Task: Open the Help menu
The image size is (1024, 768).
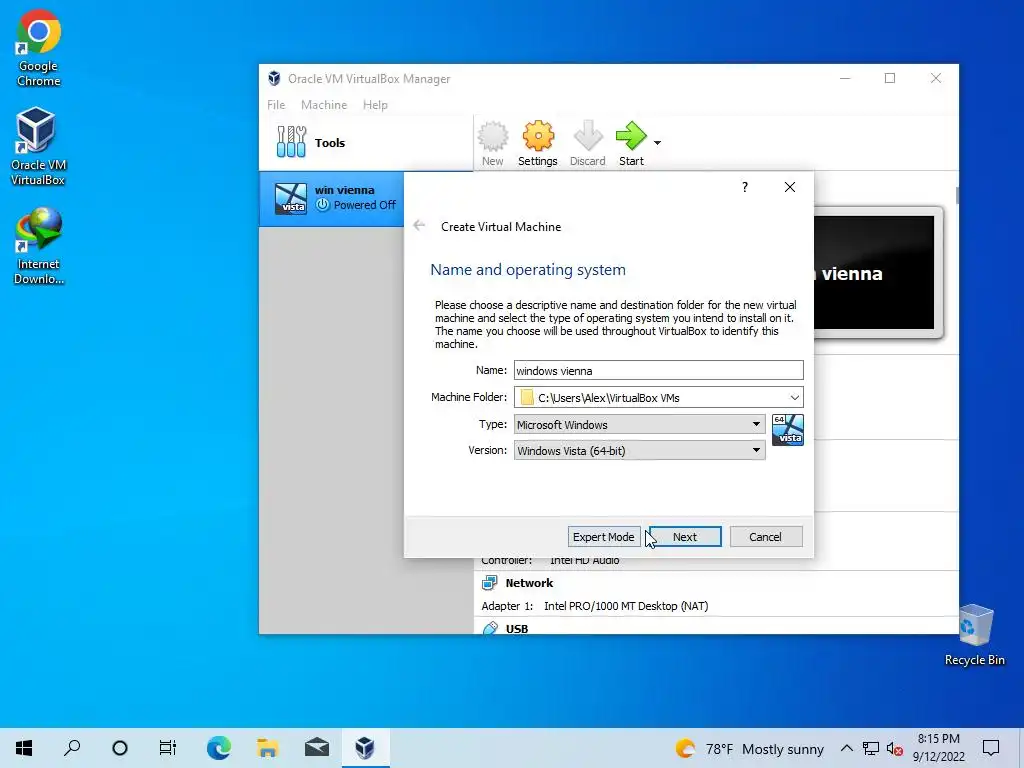Action: (376, 104)
